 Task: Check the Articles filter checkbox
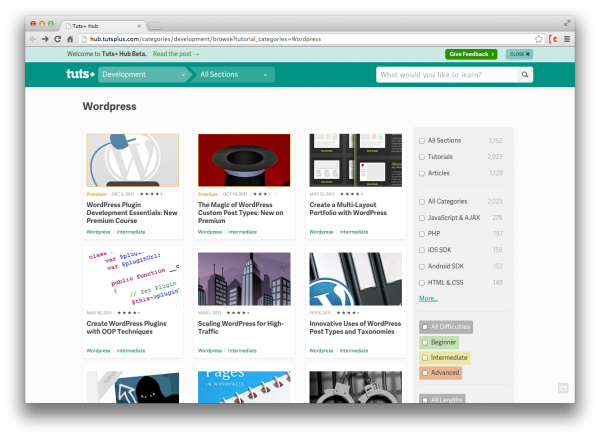click(x=422, y=173)
